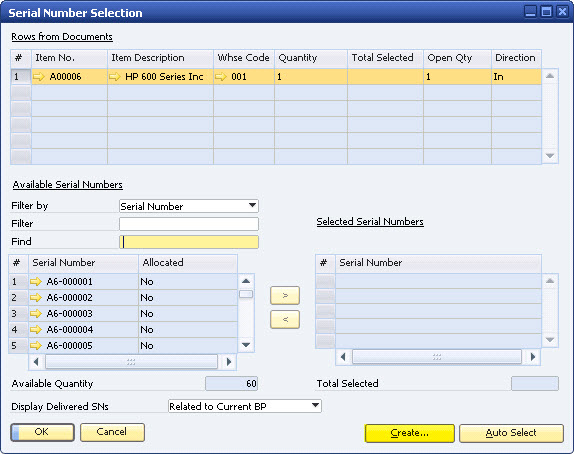Open link arrow for serial A6-000003
Screen dimensions: 574x454
point(36,314)
